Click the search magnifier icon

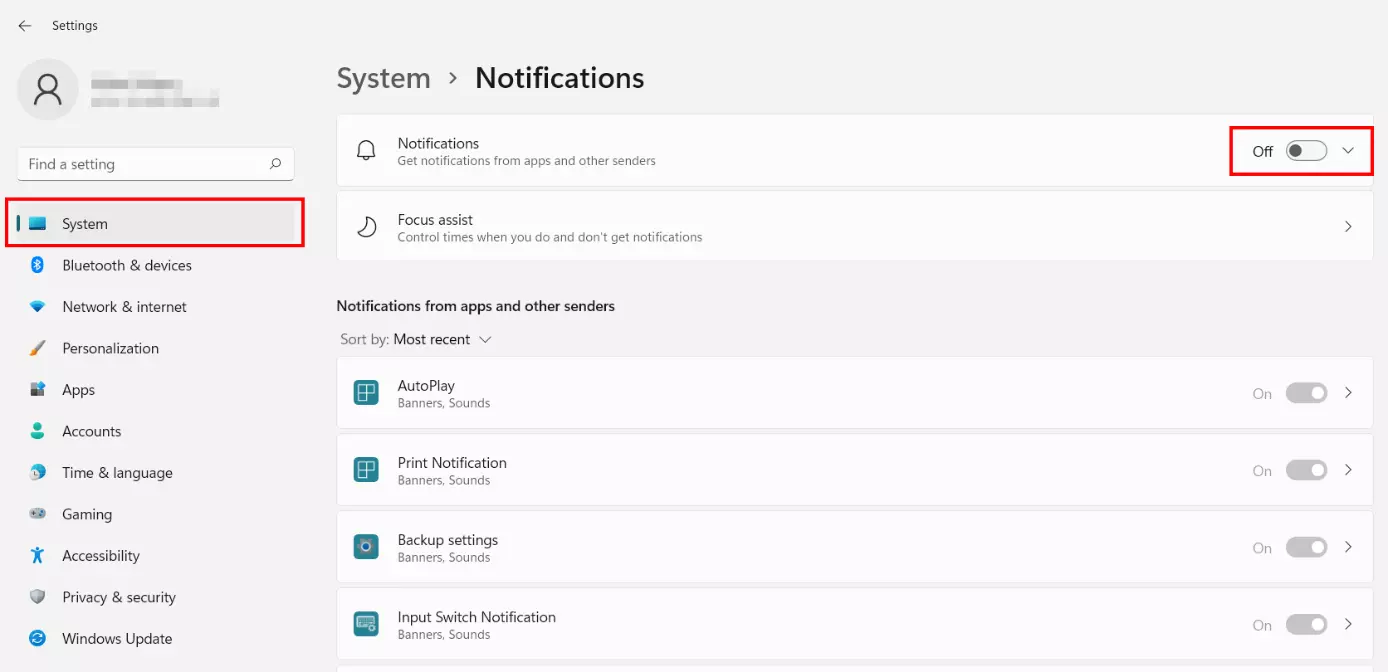(x=275, y=164)
